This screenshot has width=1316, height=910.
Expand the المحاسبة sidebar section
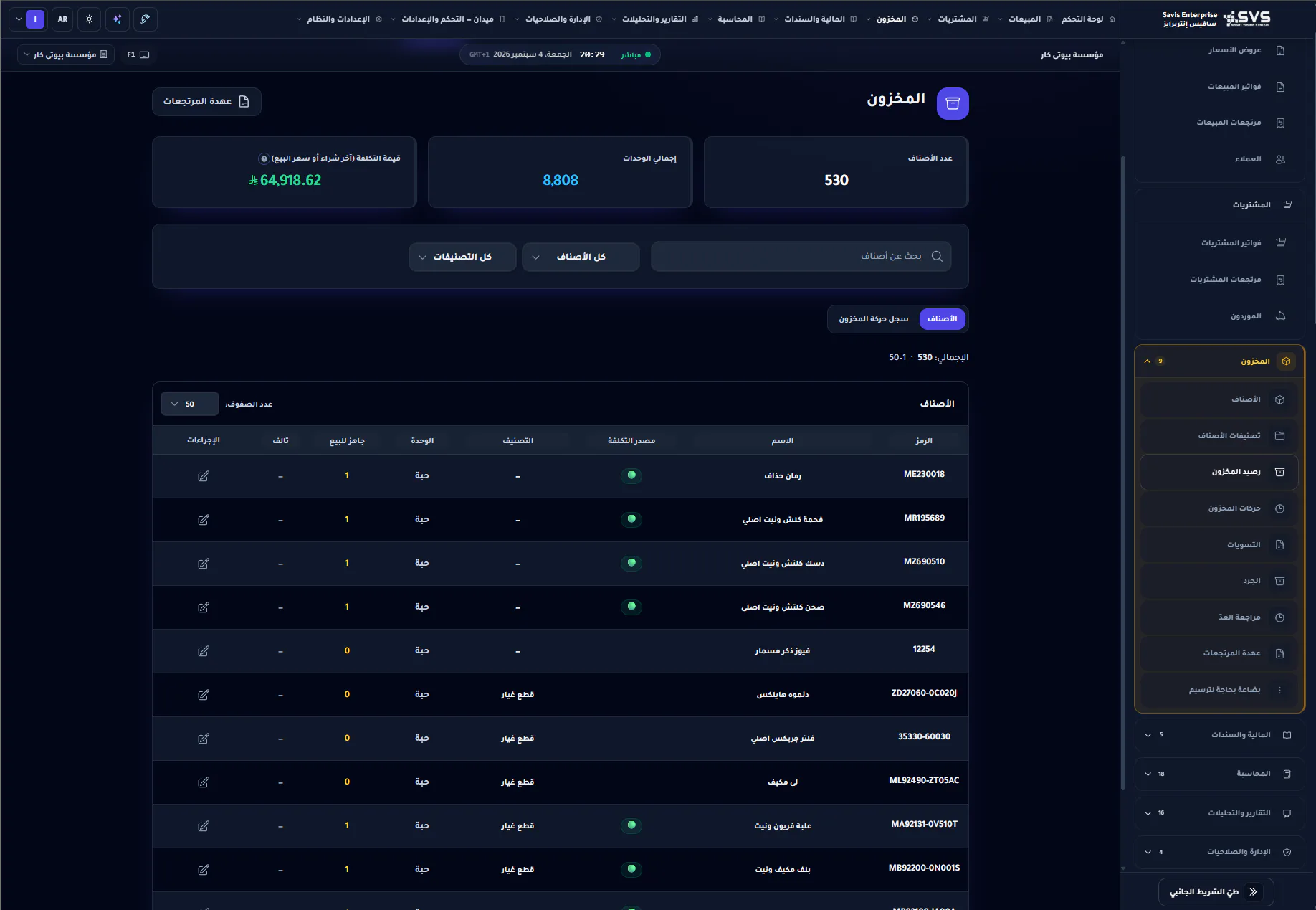pyautogui.click(x=1220, y=774)
